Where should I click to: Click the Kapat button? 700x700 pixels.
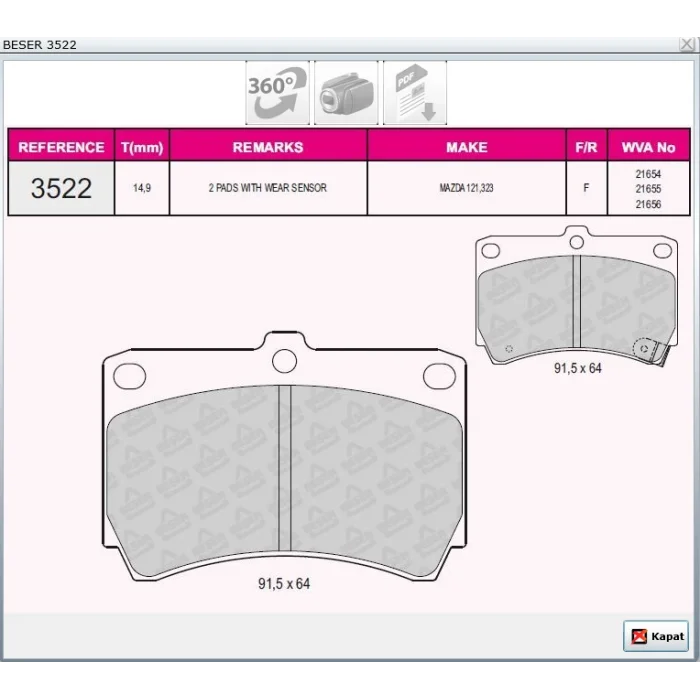click(656, 636)
